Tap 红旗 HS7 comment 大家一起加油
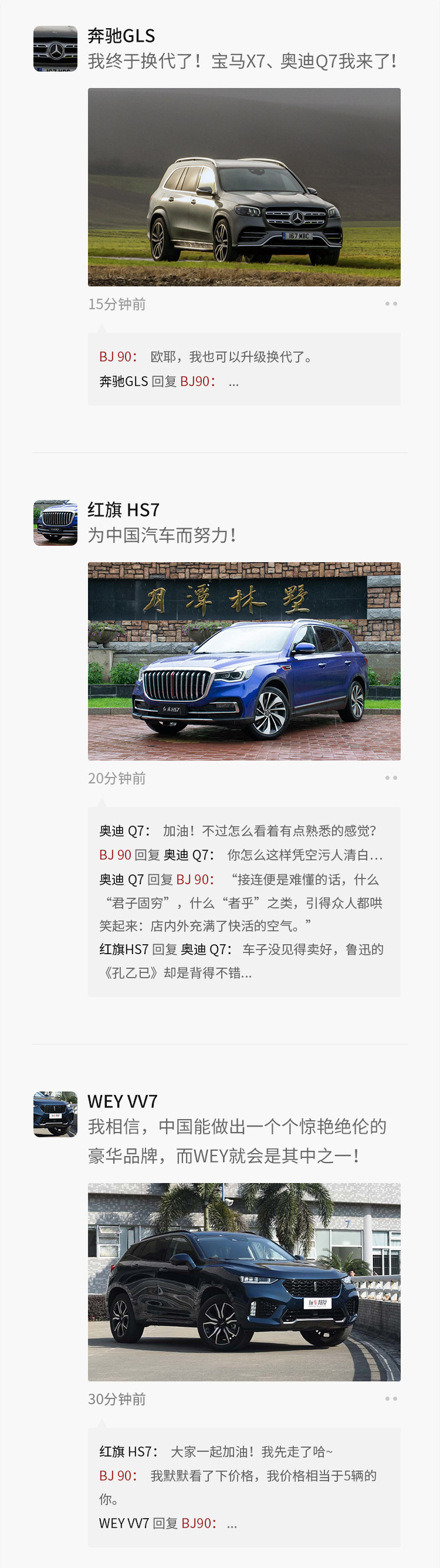440x1568 pixels. tap(216, 1452)
